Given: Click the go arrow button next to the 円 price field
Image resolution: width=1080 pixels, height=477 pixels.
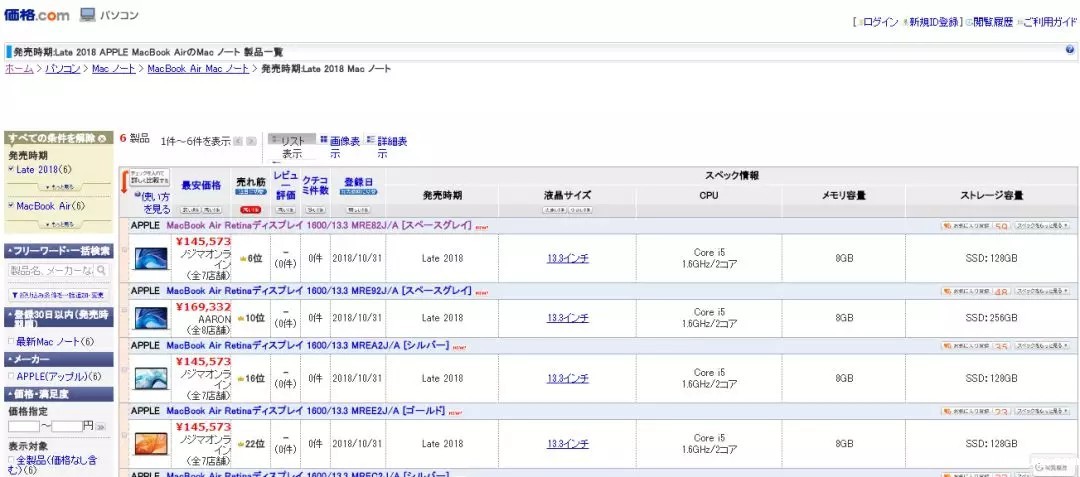Looking at the screenshot, I should (x=101, y=426).
